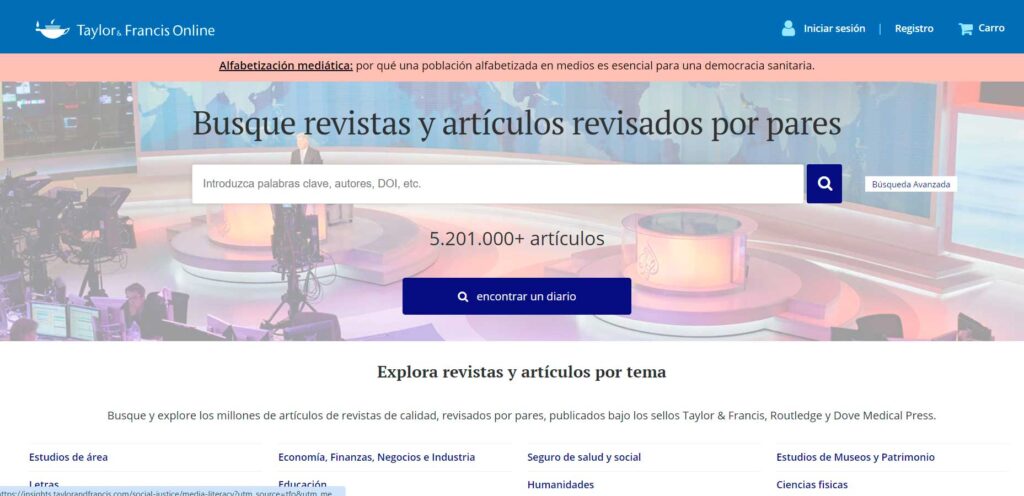Viewport: 1024px width, 496px height.
Task: Click the Busque revistas y artículos heading
Action: point(517,124)
